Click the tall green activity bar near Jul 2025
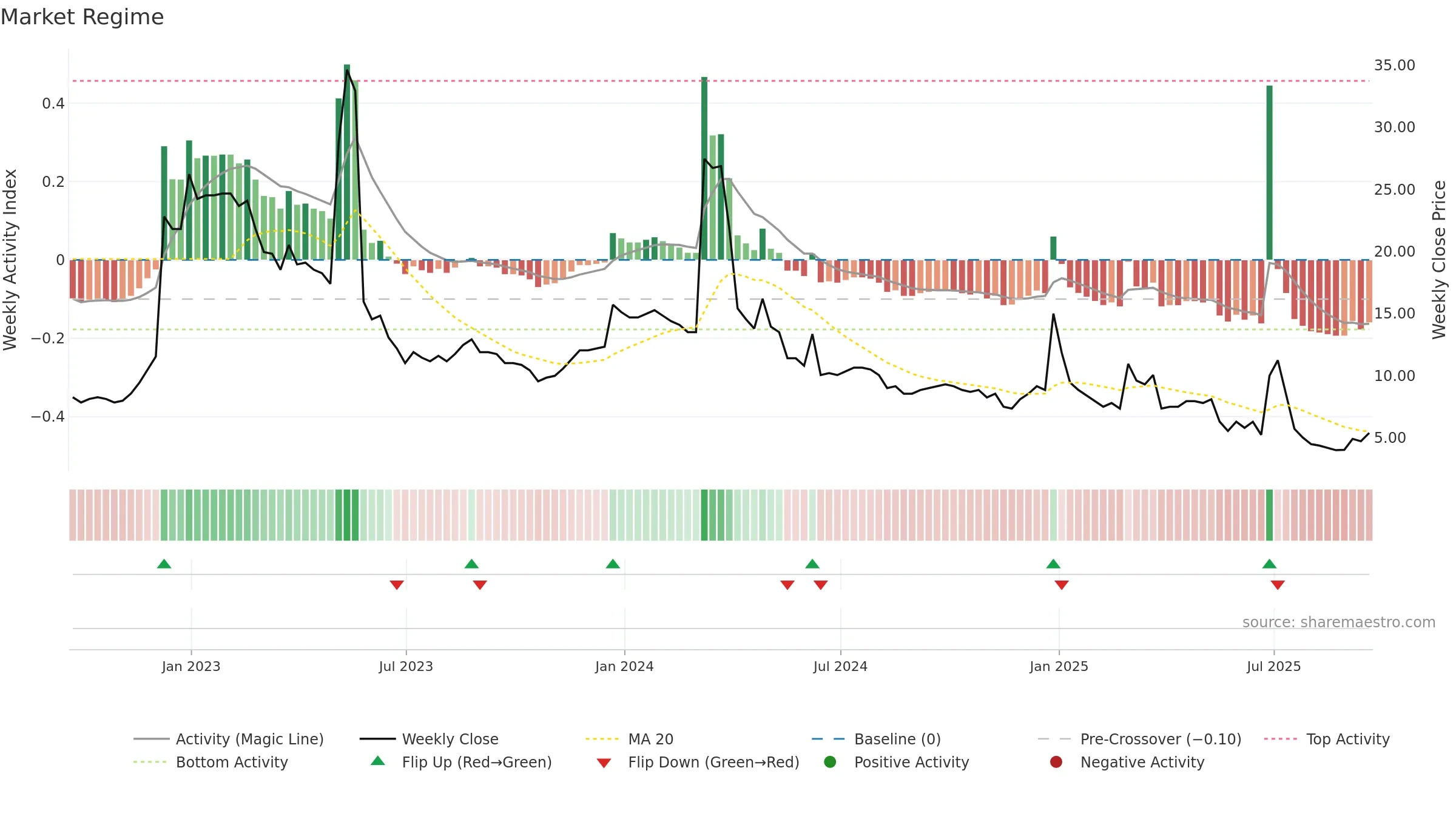The image size is (1456, 819). [x=1269, y=173]
